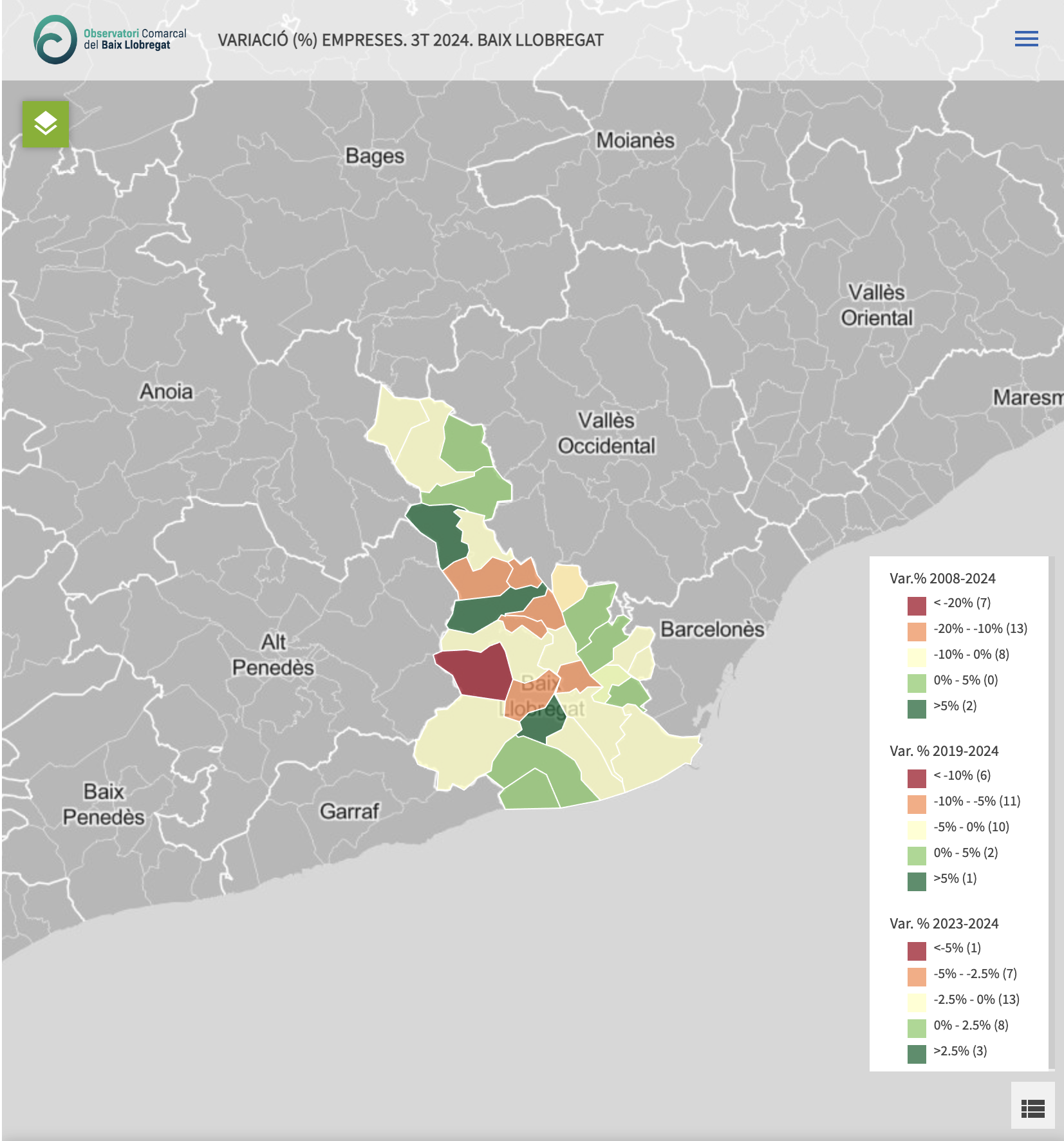Click the '-5% - -2.5% (7)' orange swatch
Viewport: 1064px width, 1141px height.
(917, 976)
